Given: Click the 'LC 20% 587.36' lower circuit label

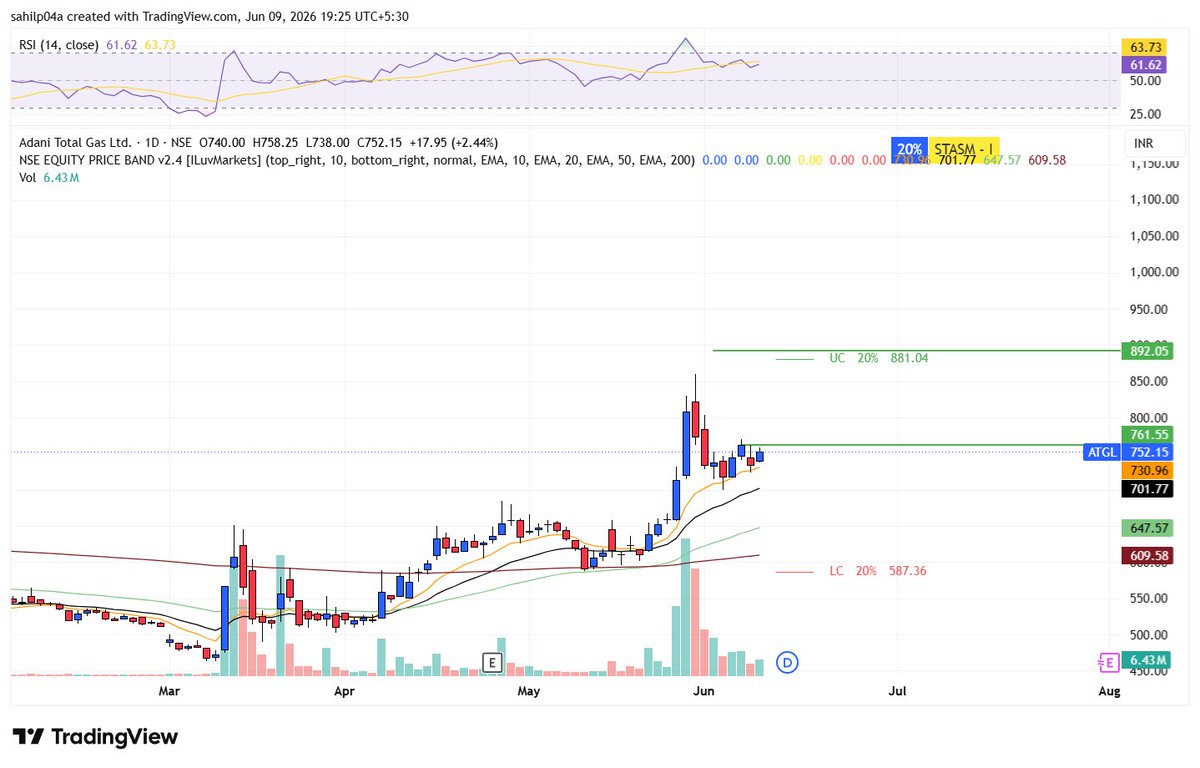Looking at the screenshot, I should 877,571.
